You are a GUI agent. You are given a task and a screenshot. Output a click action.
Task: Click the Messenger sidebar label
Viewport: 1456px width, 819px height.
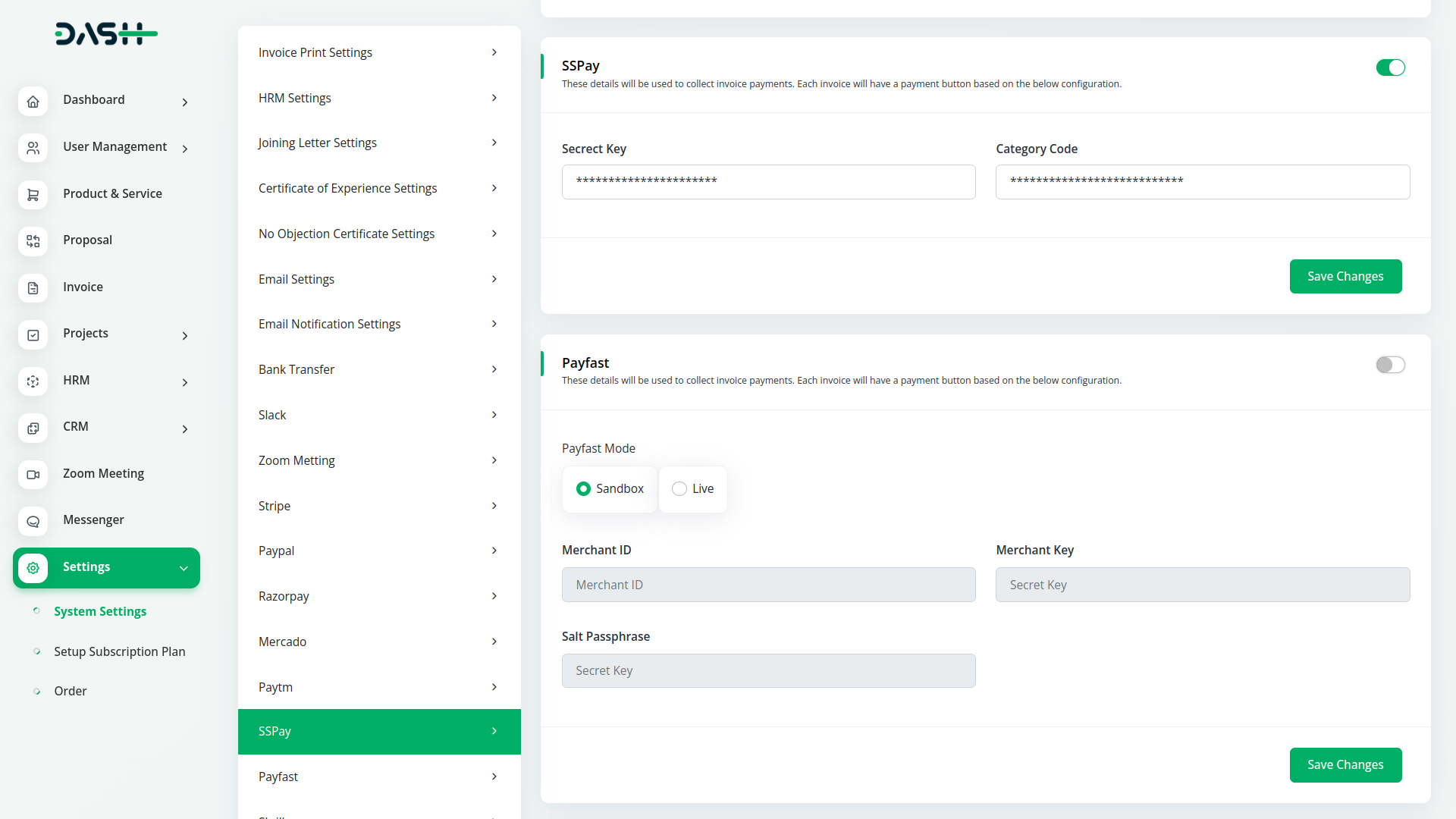94,519
